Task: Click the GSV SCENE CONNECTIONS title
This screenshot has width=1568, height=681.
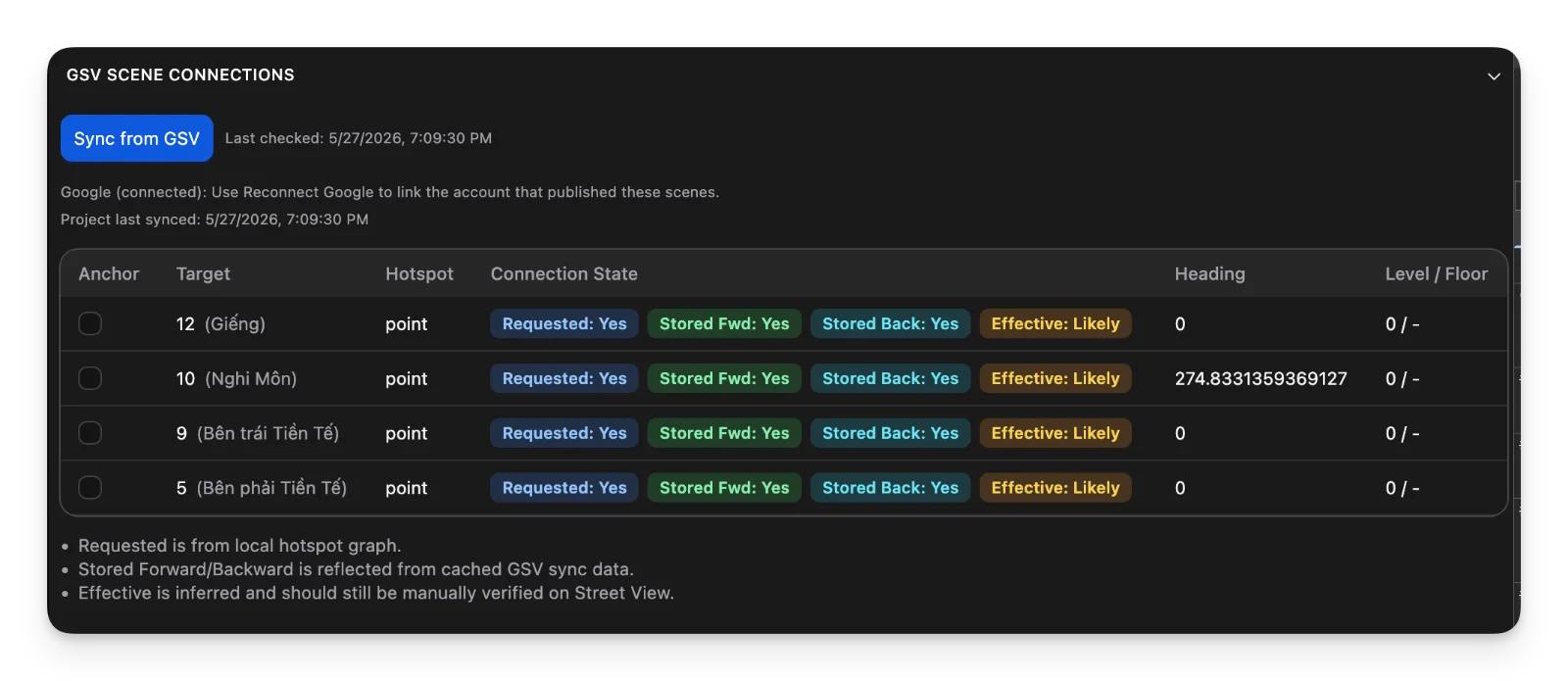Action: [180, 75]
